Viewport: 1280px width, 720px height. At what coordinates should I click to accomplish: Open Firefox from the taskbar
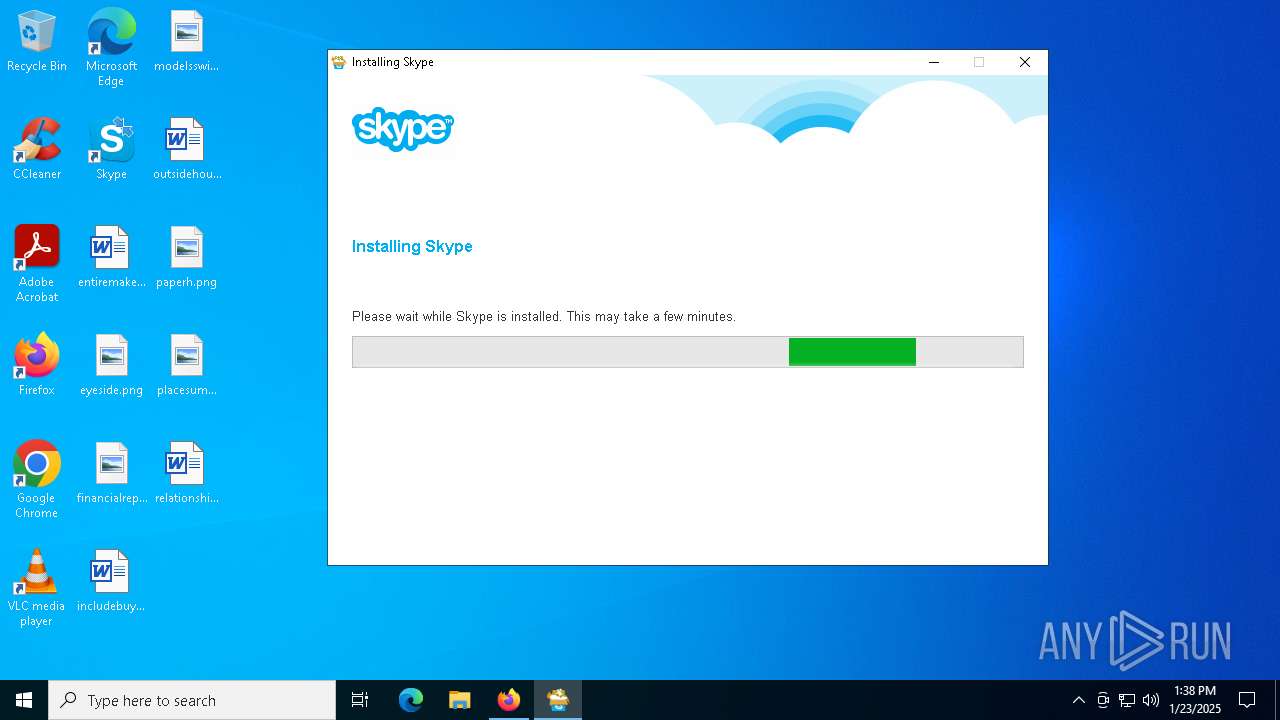(x=509, y=700)
